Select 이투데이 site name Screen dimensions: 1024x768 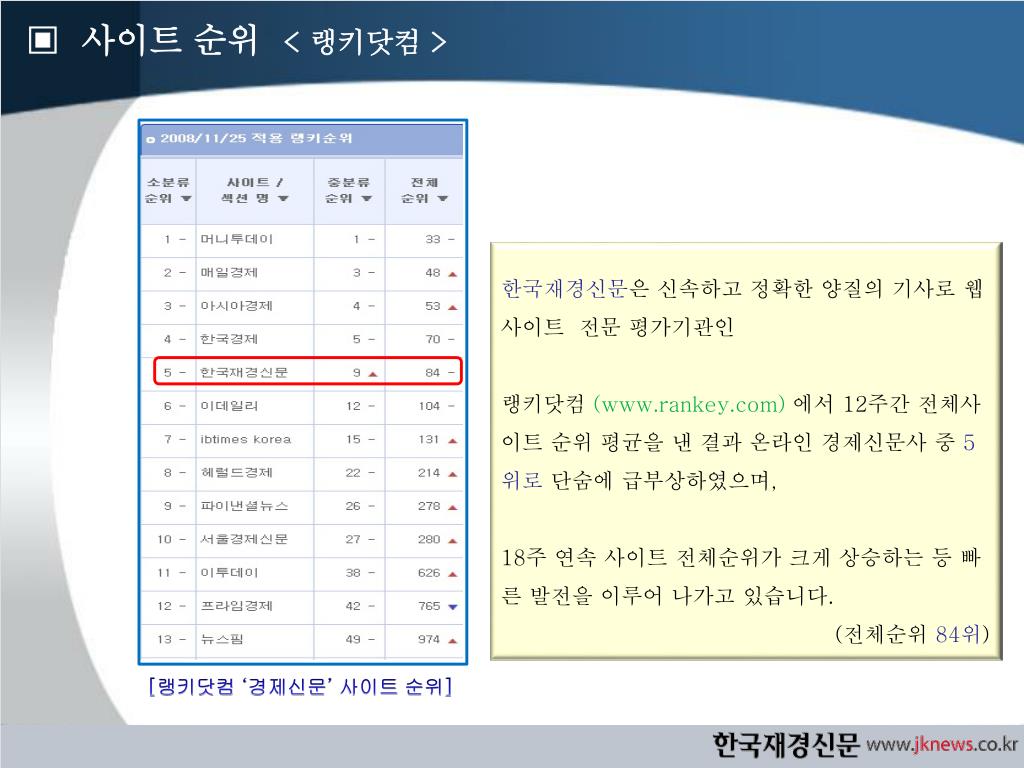click(x=229, y=572)
